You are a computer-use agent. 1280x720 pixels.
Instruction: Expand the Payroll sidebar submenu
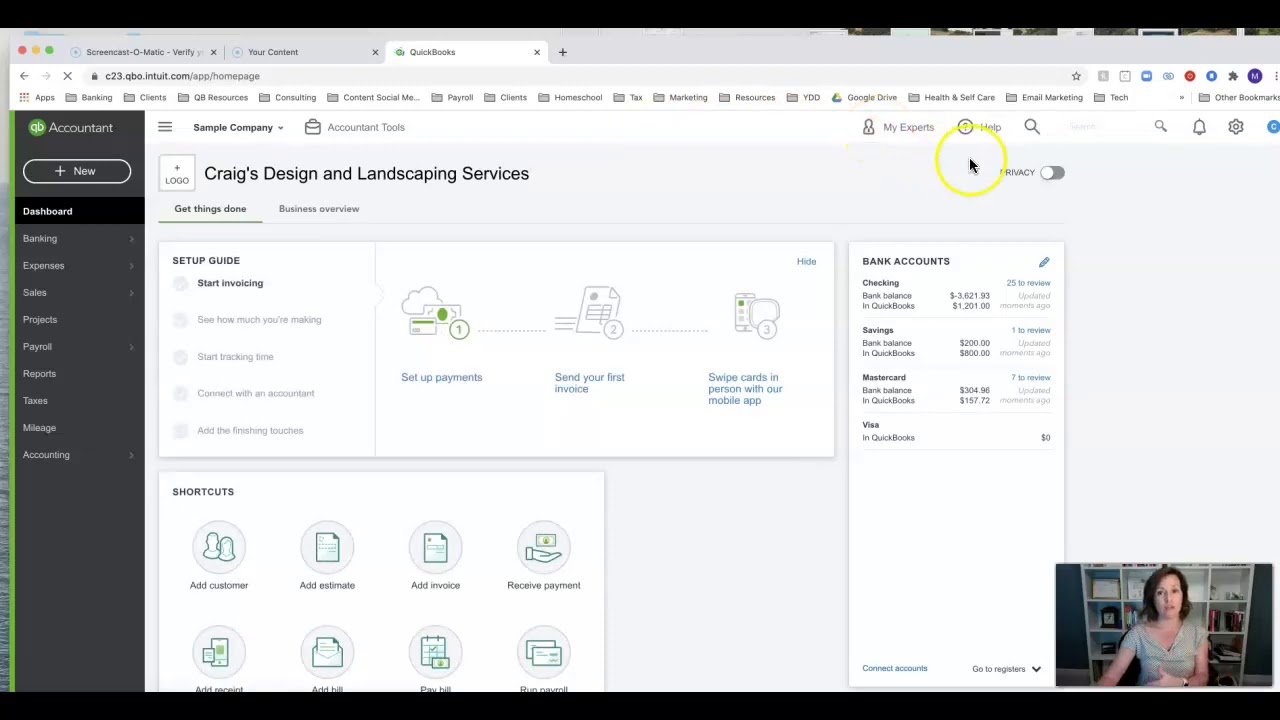click(131, 346)
